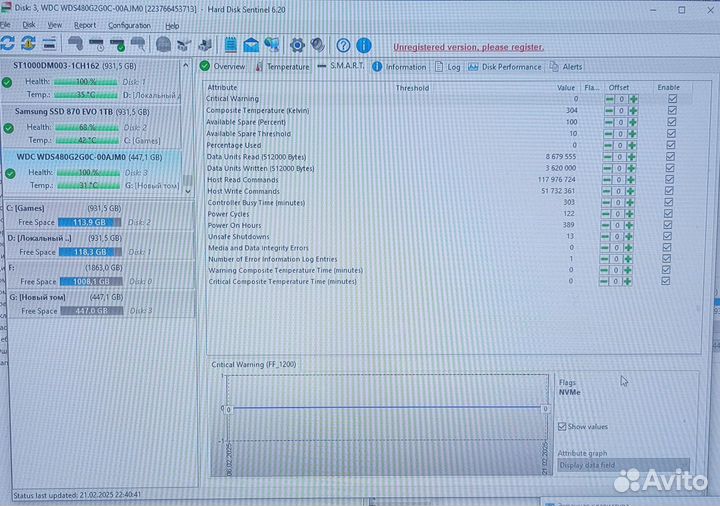This screenshot has height=506, width=720.
Task: Click the minus offset for Composite Temperature row
Action: [x=609, y=111]
